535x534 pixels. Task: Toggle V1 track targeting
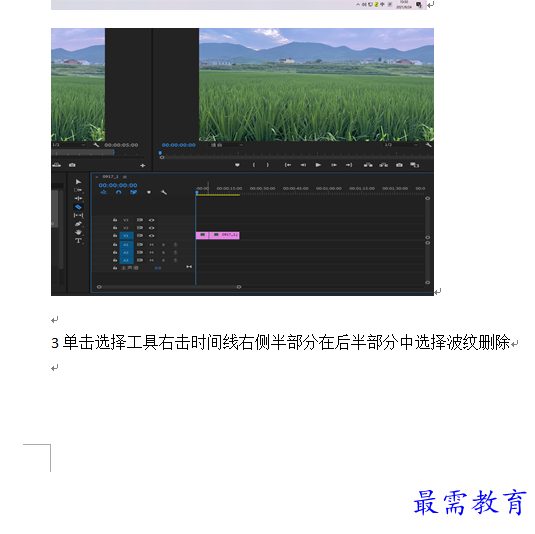coord(126,235)
